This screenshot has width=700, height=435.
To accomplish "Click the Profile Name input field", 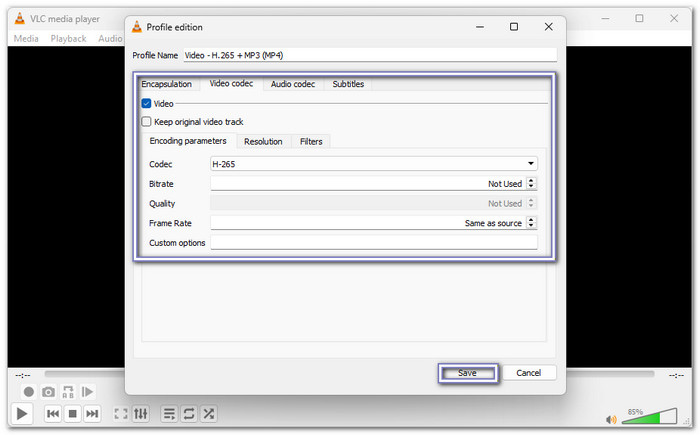I will [x=370, y=55].
